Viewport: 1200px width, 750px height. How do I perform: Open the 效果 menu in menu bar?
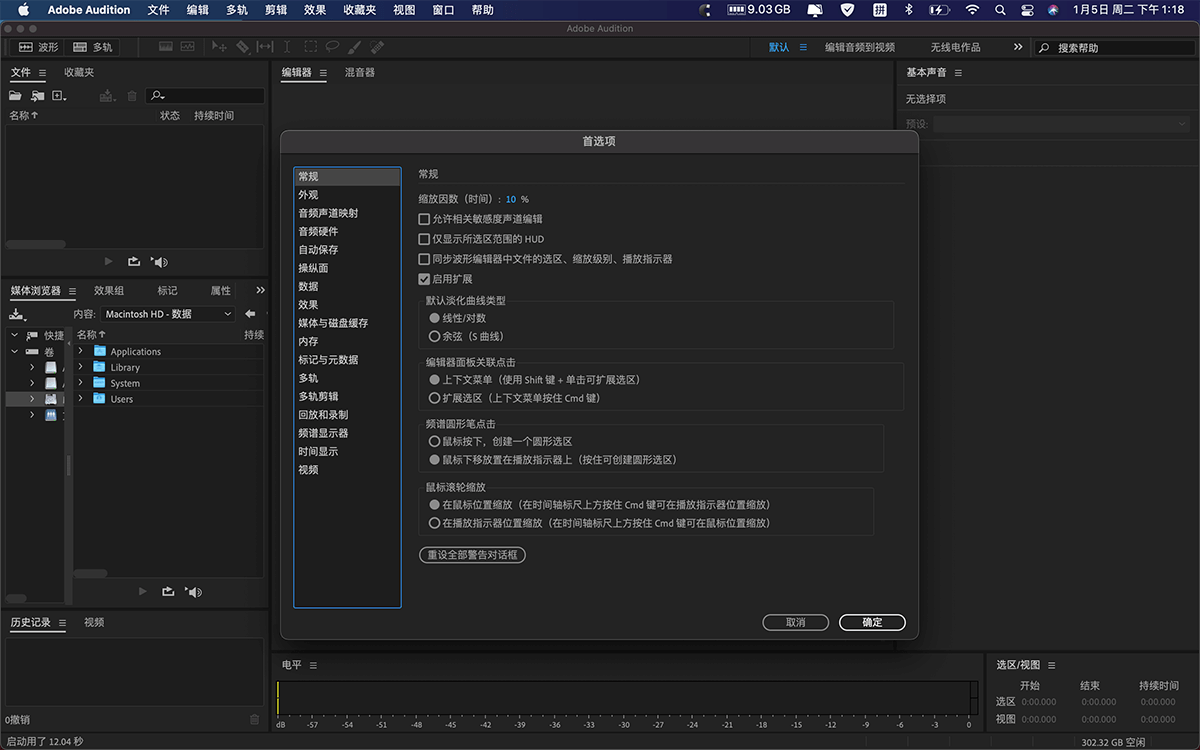pos(314,10)
